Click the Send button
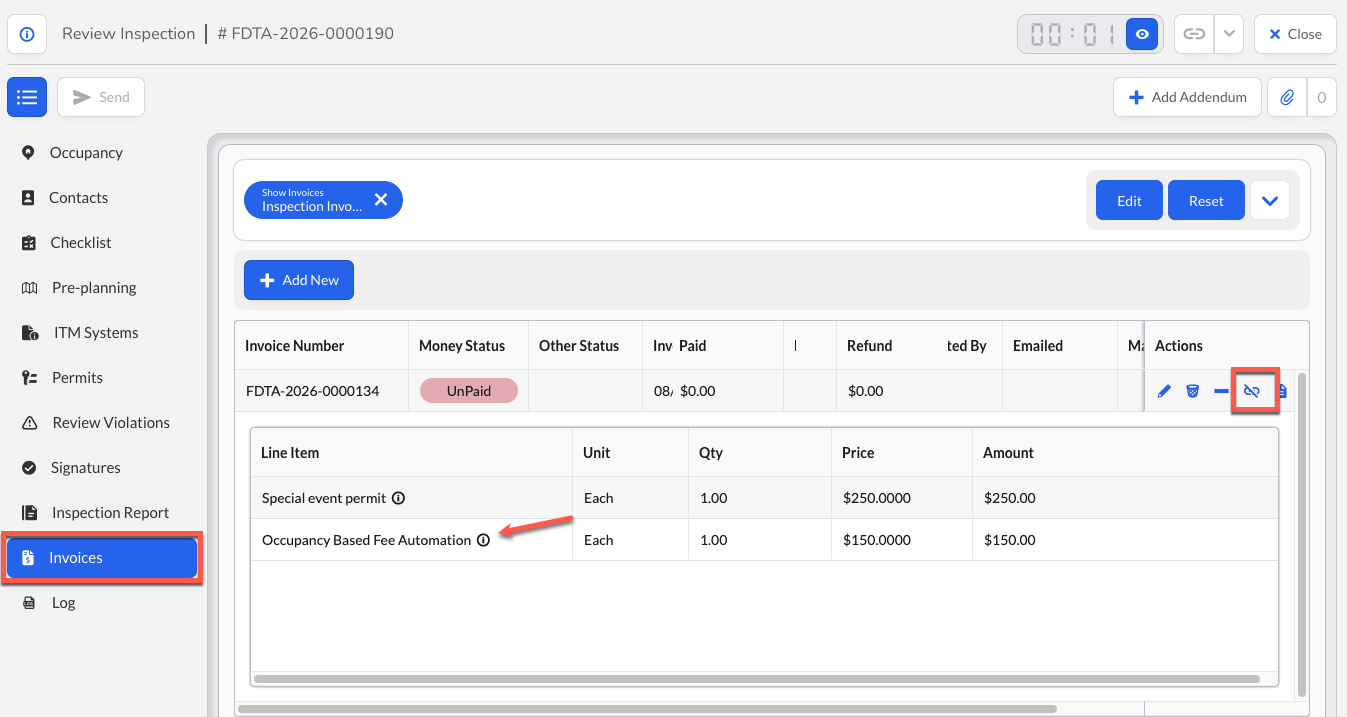The width and height of the screenshot is (1347, 717). [x=101, y=97]
